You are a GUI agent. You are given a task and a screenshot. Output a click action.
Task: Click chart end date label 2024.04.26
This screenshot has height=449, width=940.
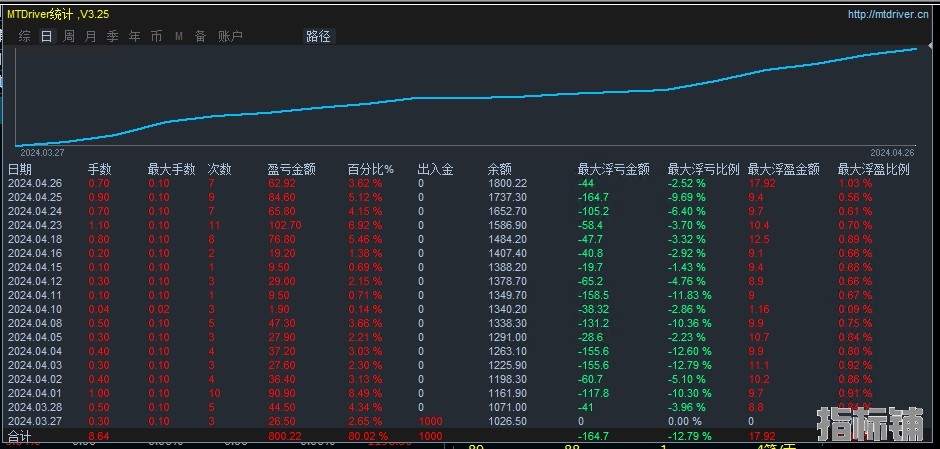893,153
